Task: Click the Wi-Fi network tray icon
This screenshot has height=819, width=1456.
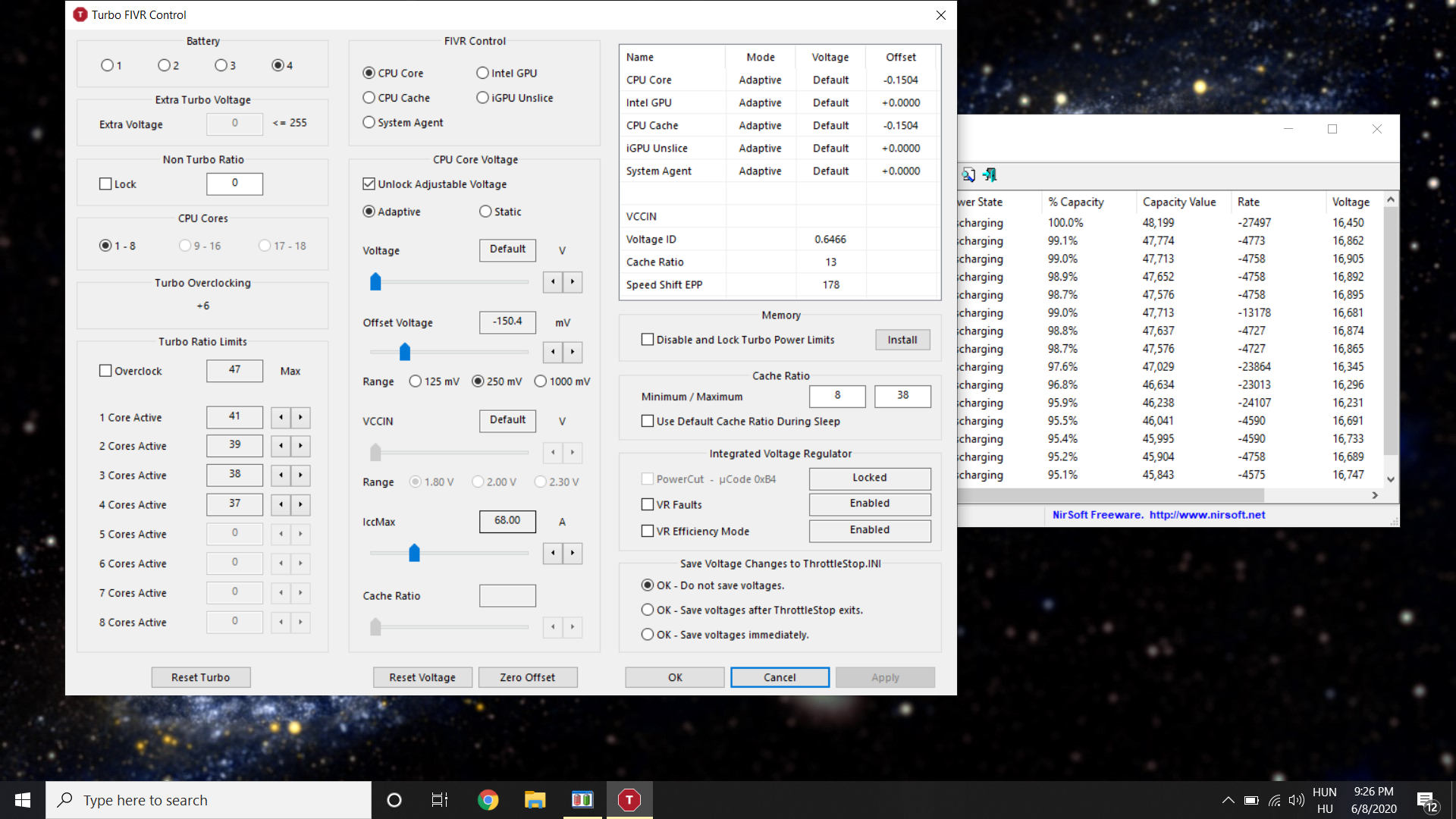Action: [x=1275, y=800]
